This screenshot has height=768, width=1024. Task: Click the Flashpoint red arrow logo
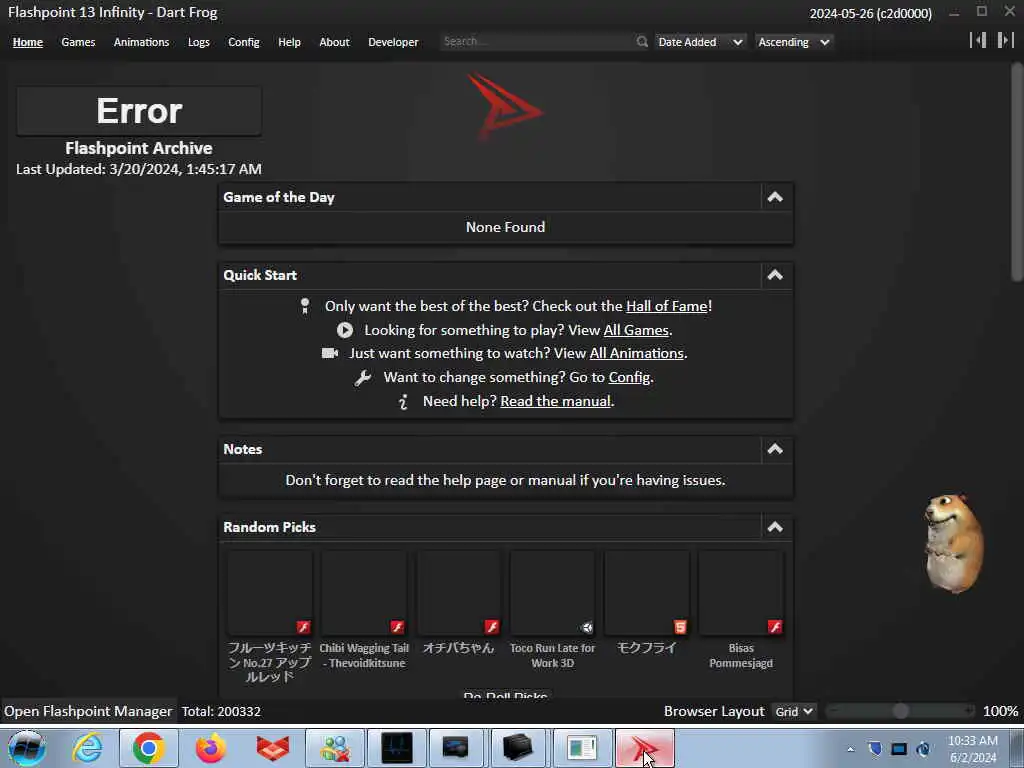pyautogui.click(x=505, y=106)
